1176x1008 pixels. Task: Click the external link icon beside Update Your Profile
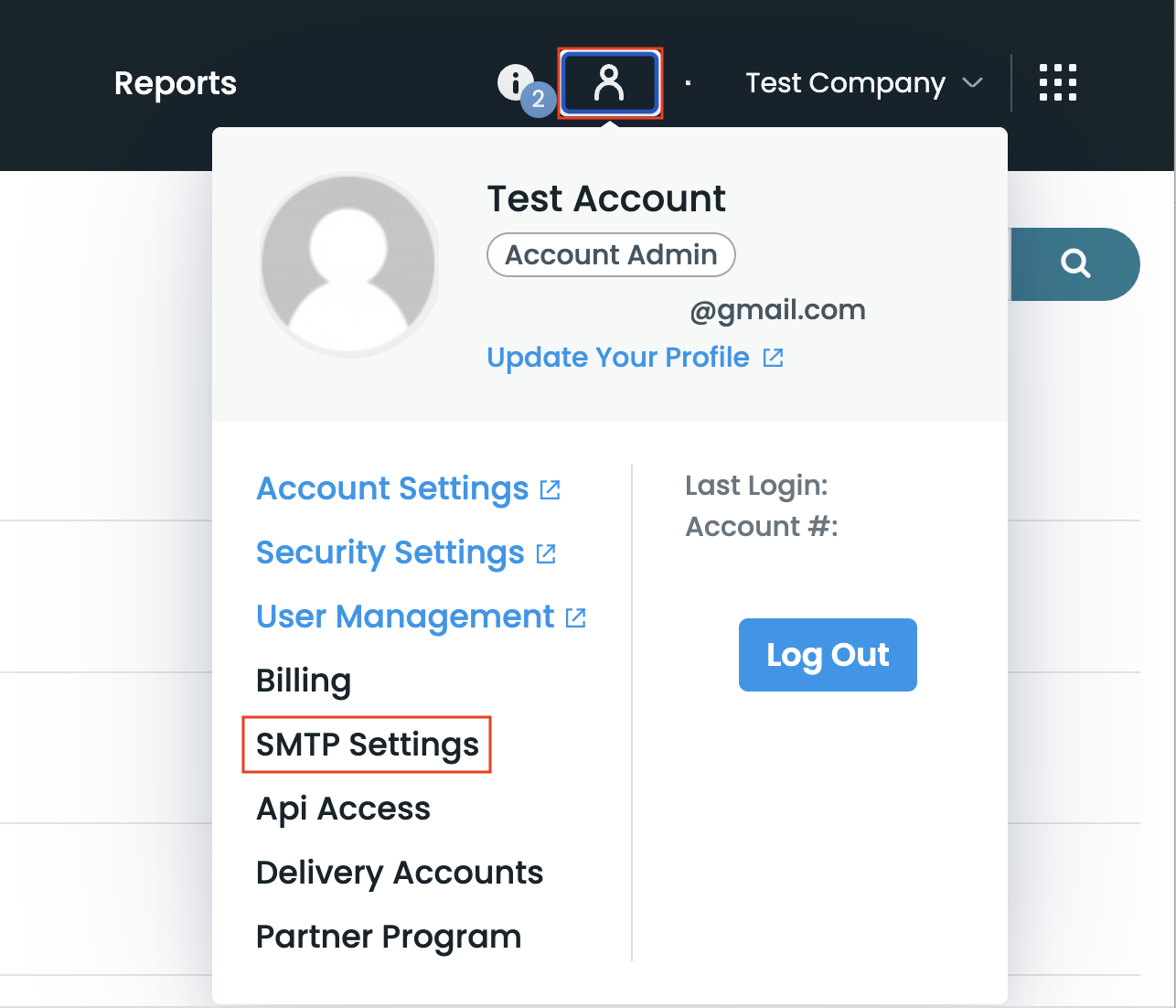coord(773,358)
